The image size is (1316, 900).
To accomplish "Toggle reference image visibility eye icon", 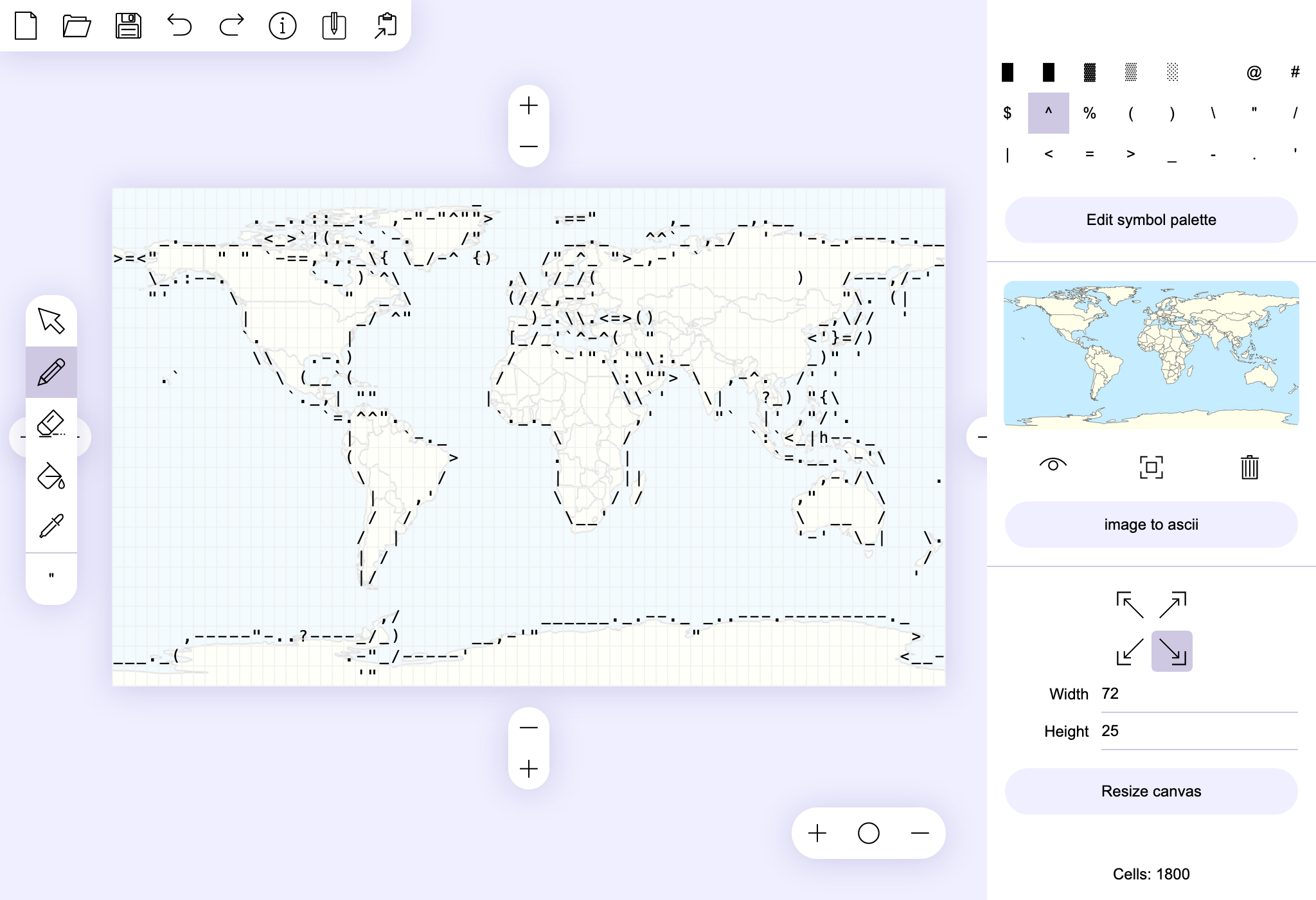I will 1053,465.
